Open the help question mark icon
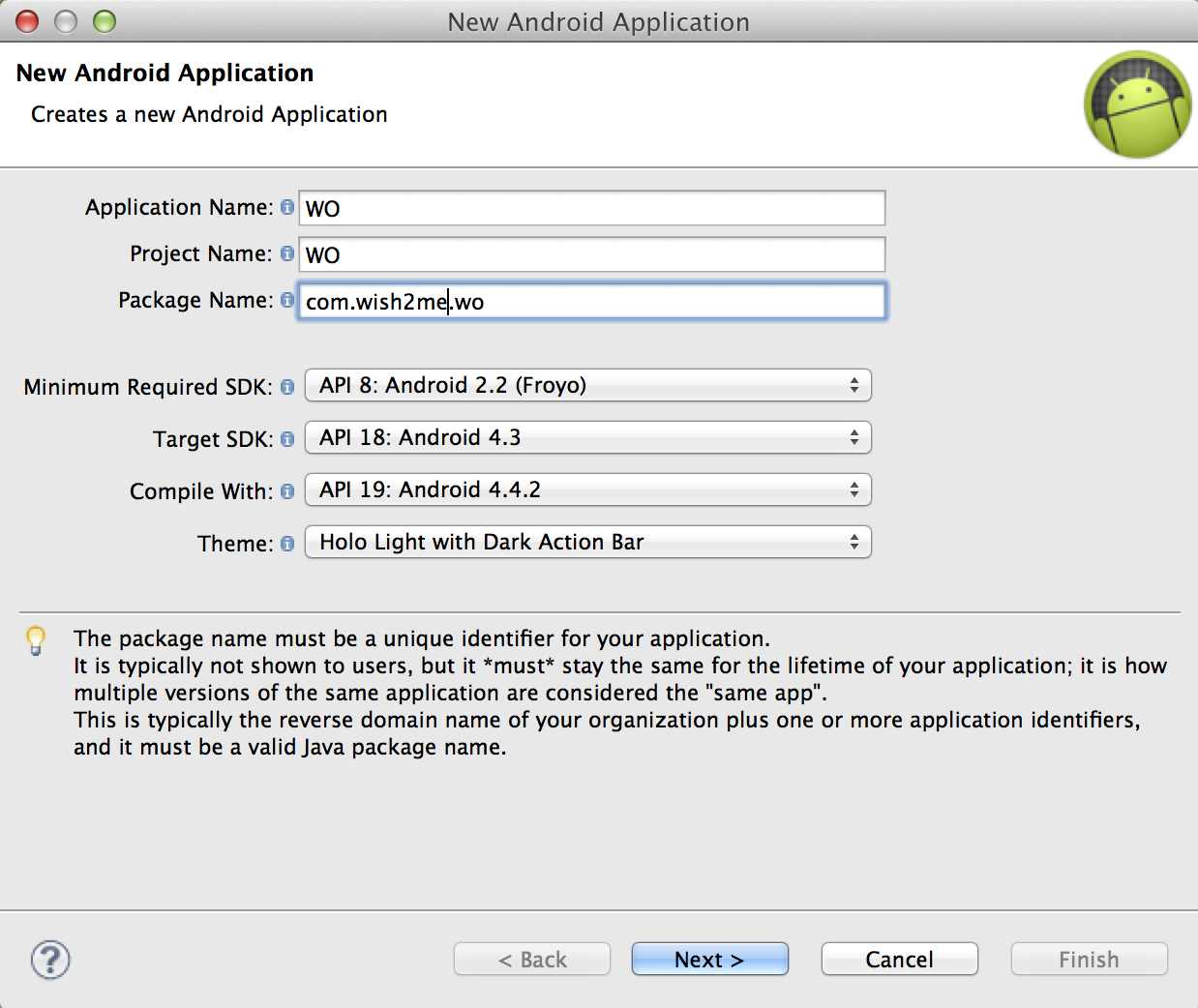Screen dimensions: 1198x1008 click(50, 960)
